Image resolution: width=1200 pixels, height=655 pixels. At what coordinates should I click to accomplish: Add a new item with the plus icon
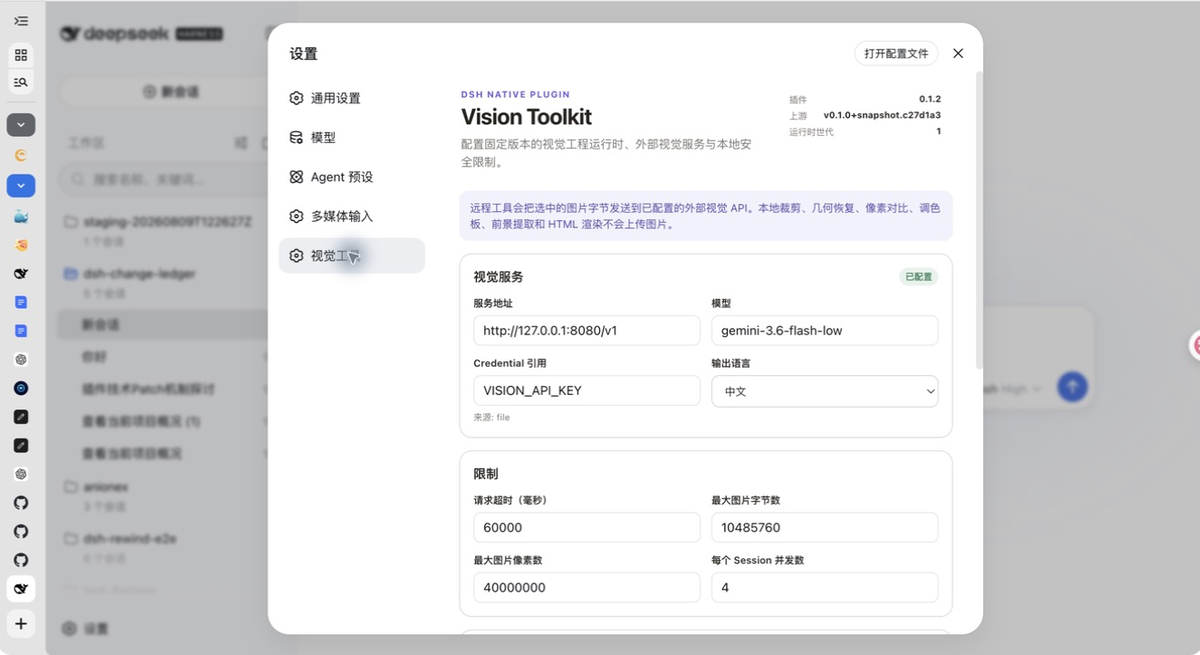click(x=21, y=624)
